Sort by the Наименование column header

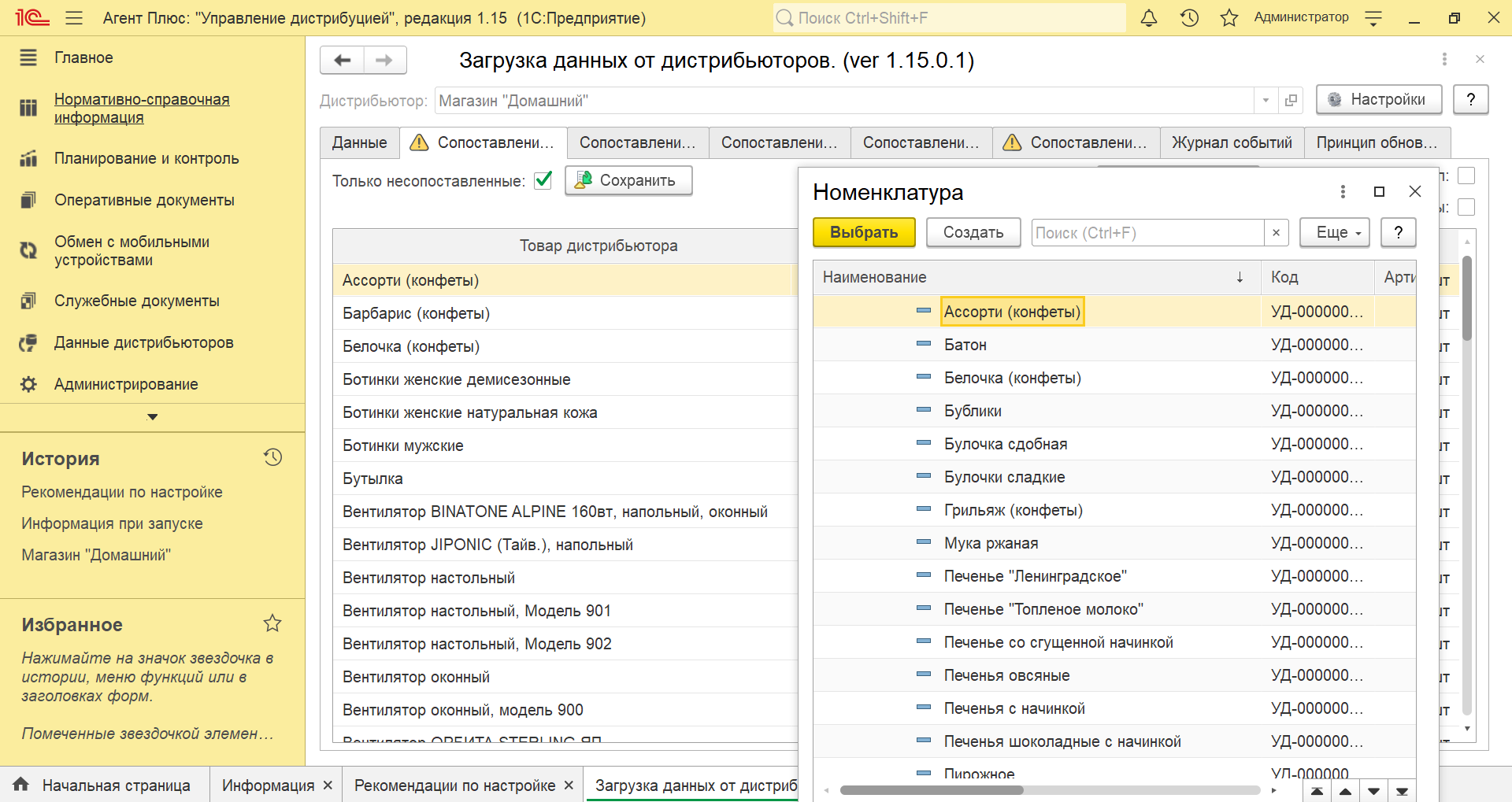pos(1036,277)
